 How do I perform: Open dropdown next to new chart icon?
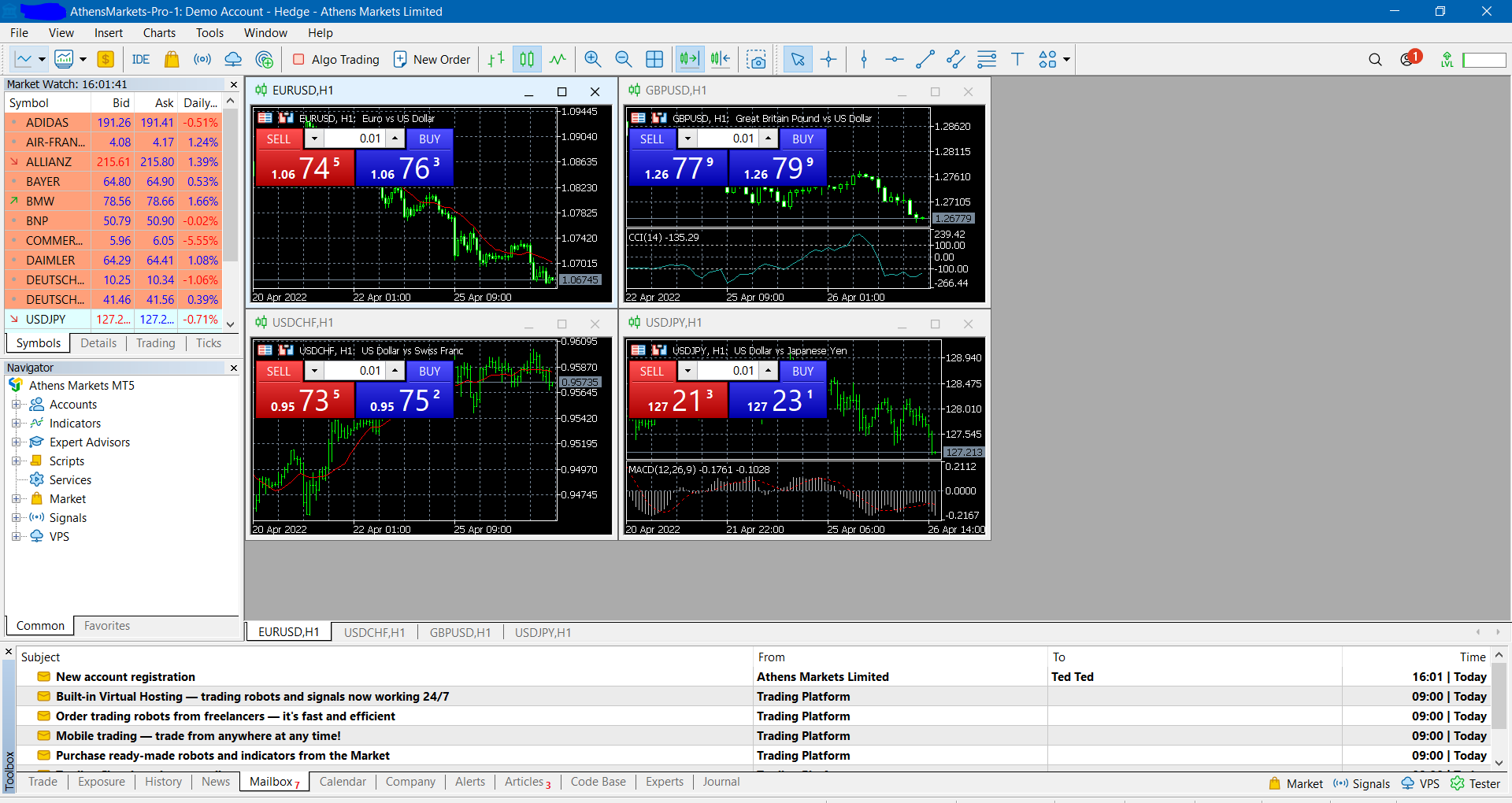click(x=42, y=59)
